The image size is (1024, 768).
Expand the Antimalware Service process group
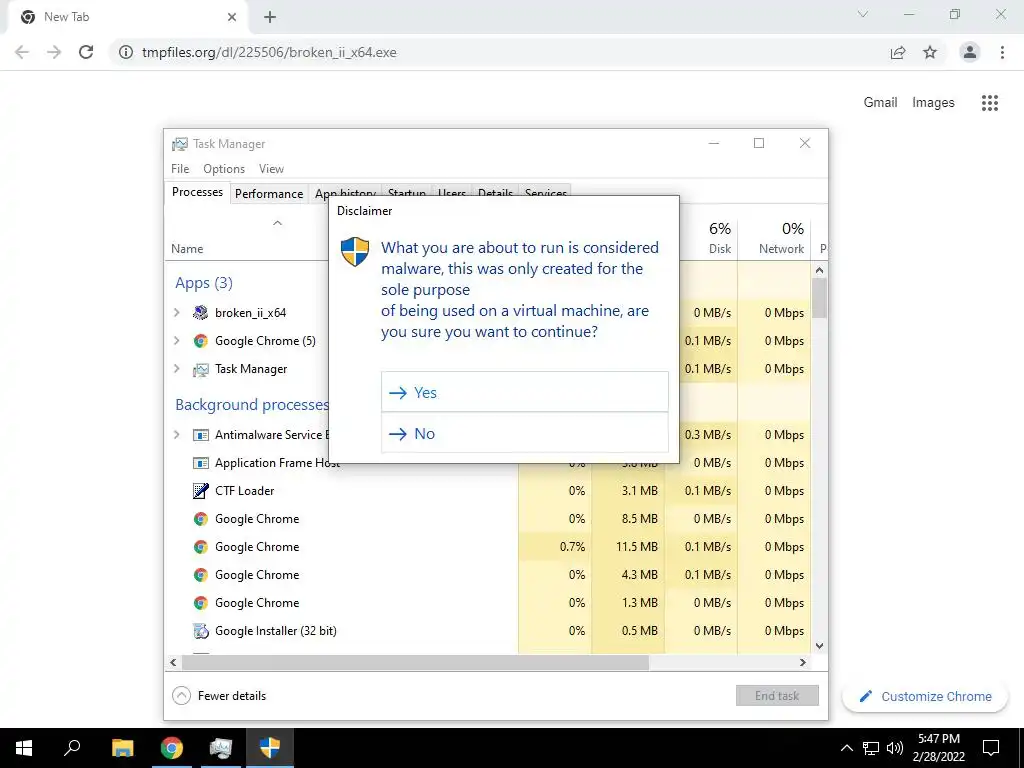(176, 435)
